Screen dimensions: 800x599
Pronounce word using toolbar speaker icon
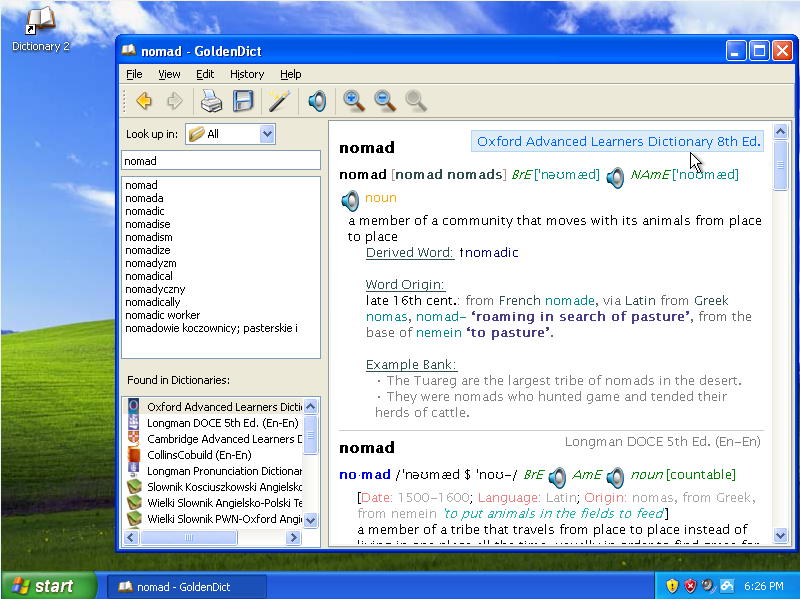click(x=317, y=101)
